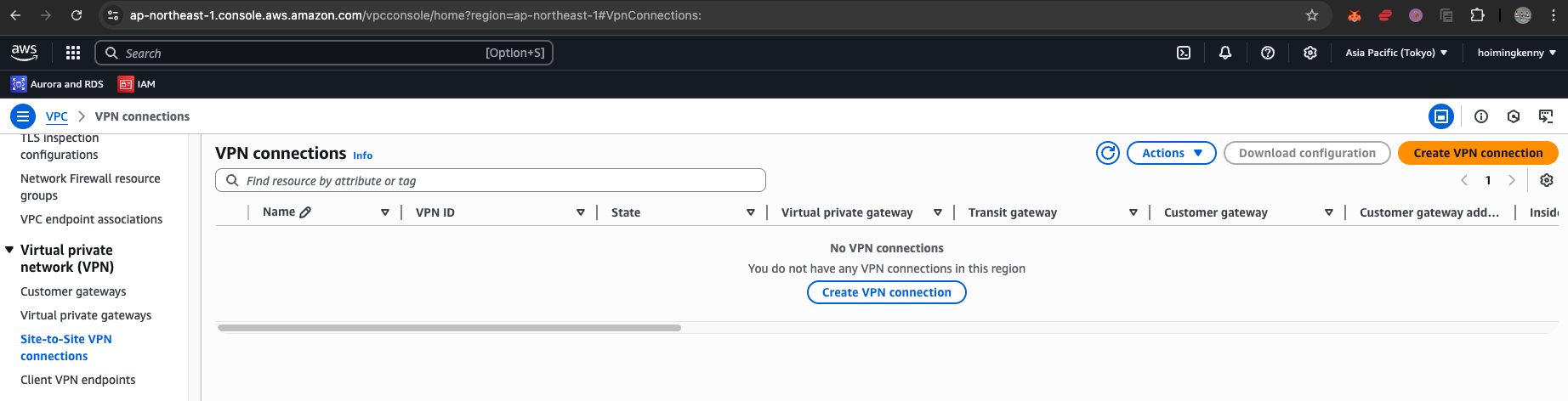Open the AWS help question icon
Image resolution: width=1568 pixels, height=401 pixels.
(1268, 53)
